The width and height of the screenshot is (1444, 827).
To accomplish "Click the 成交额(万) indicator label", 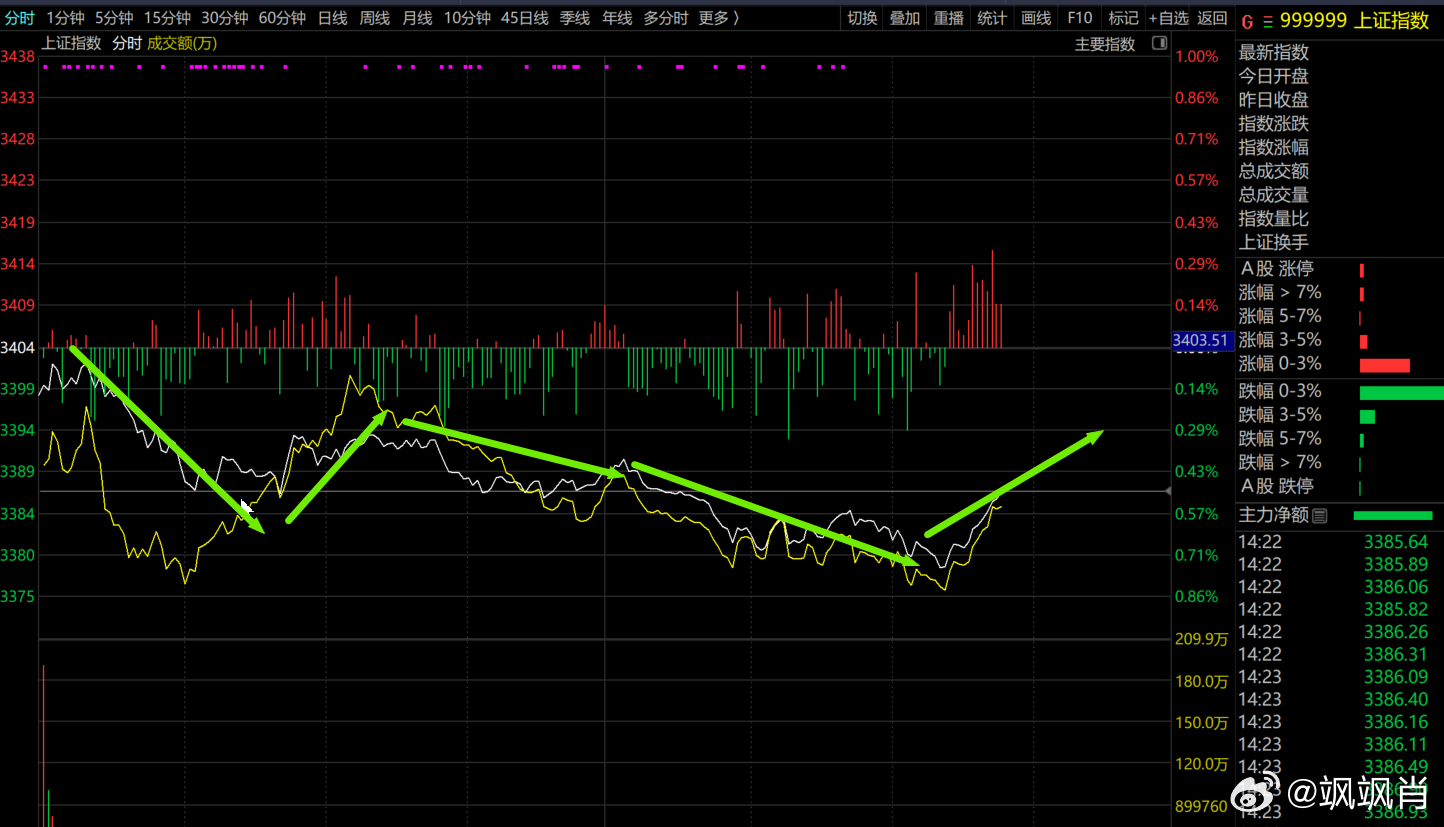I will pyautogui.click(x=181, y=43).
